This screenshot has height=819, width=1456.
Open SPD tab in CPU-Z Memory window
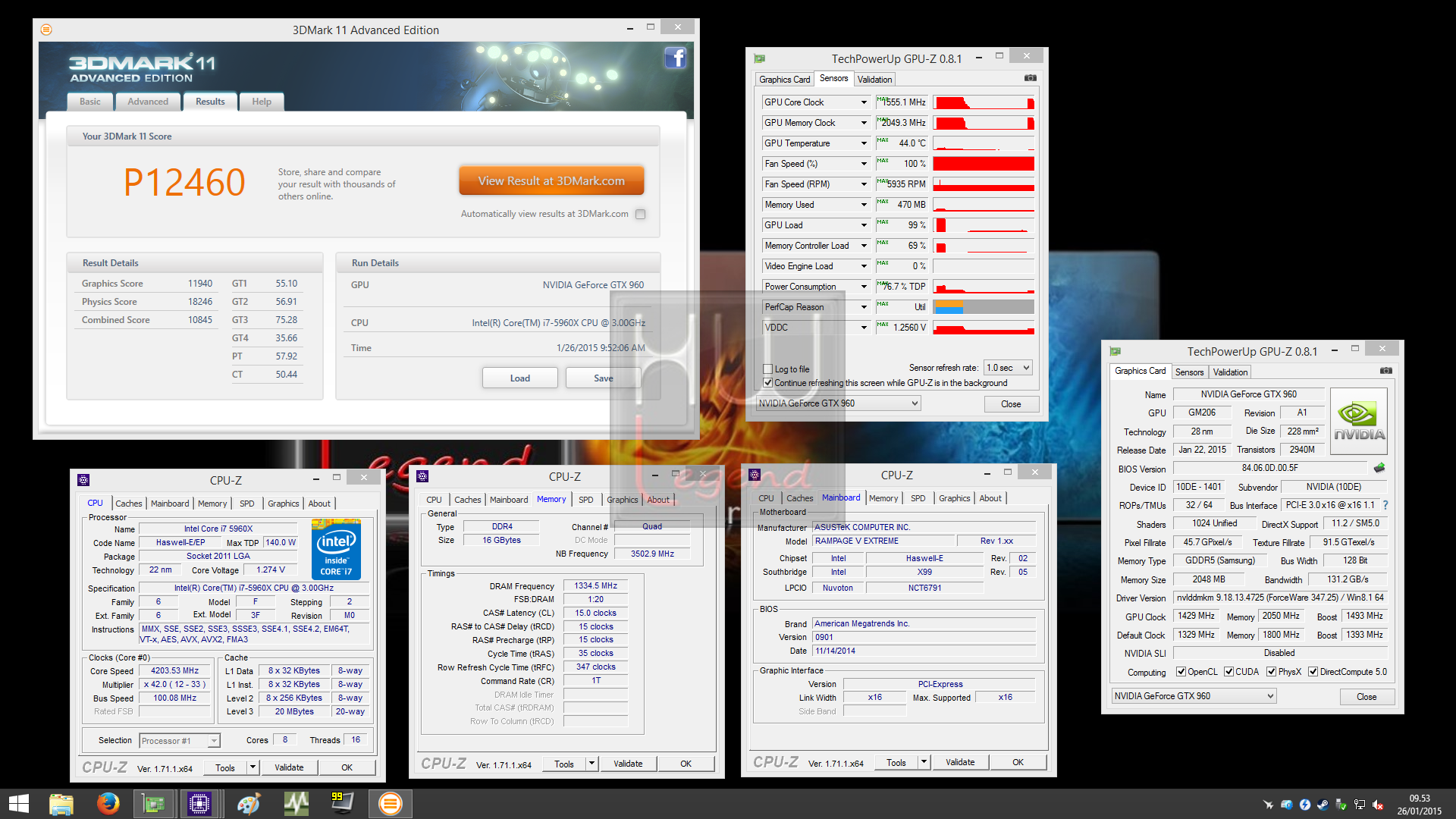pyautogui.click(x=585, y=500)
